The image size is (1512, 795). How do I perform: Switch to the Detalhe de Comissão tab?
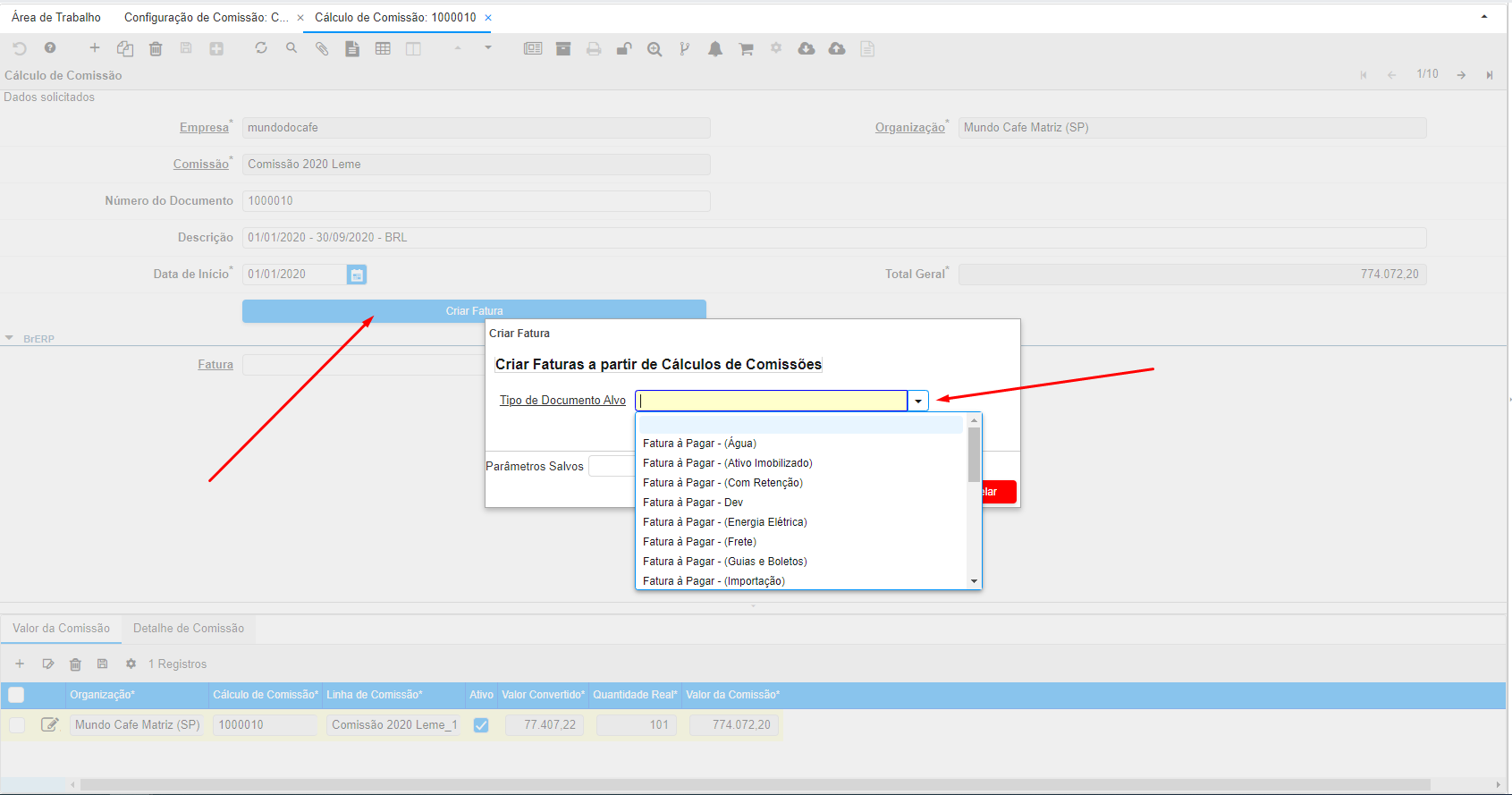(189, 629)
